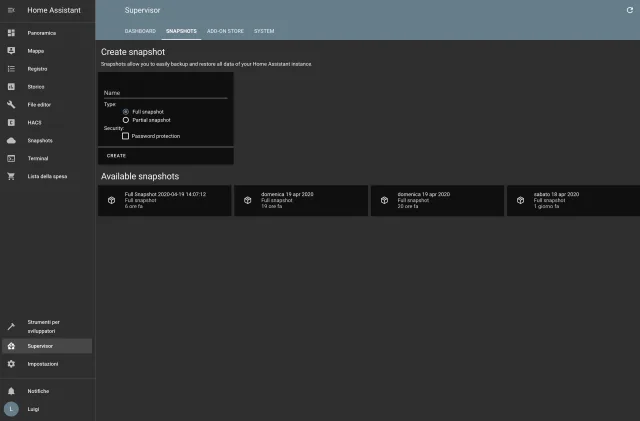
Task: Enable the Password protection checkbox
Action: (125, 136)
